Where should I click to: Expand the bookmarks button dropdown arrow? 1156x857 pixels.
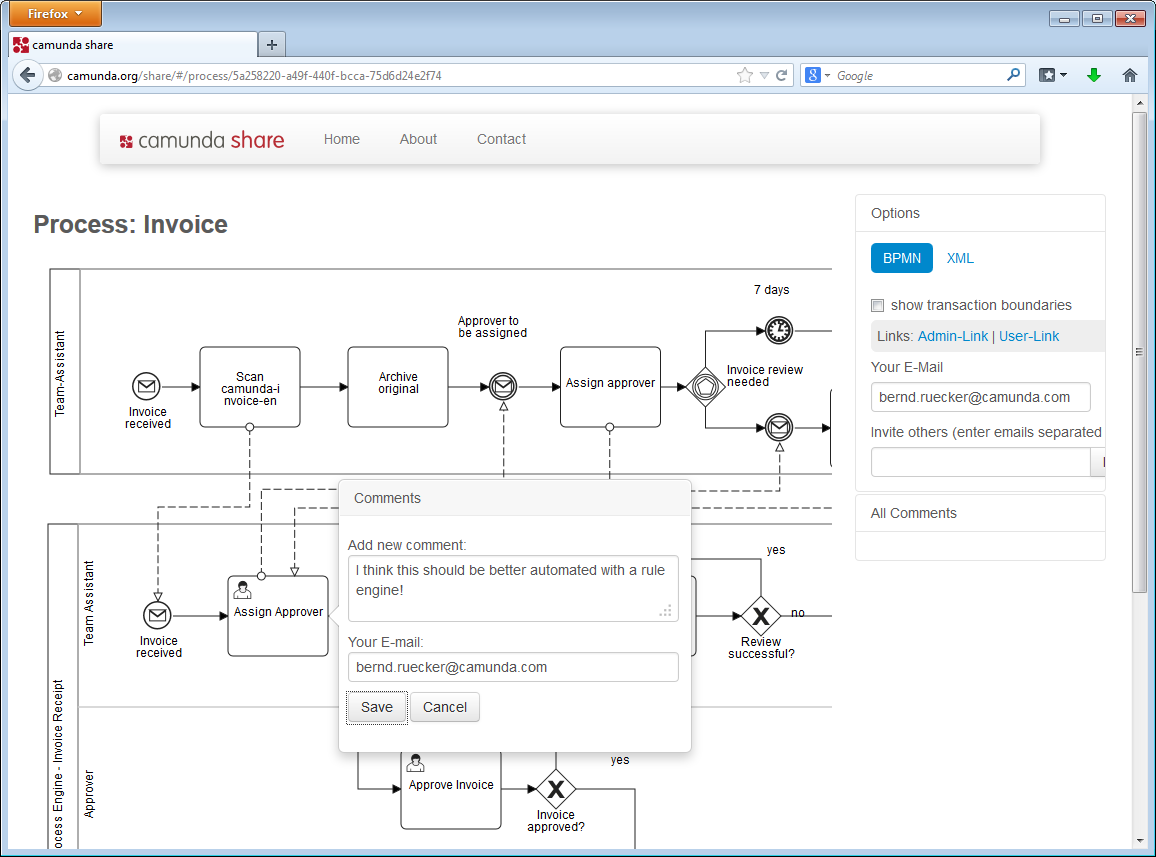(x=1063, y=75)
